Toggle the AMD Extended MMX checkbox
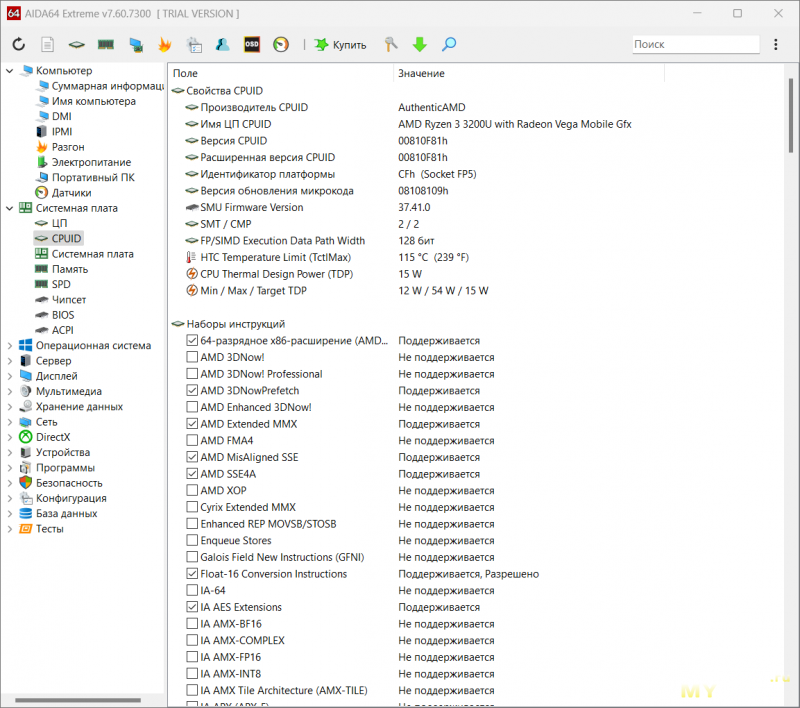The height and width of the screenshot is (708, 800). click(192, 423)
